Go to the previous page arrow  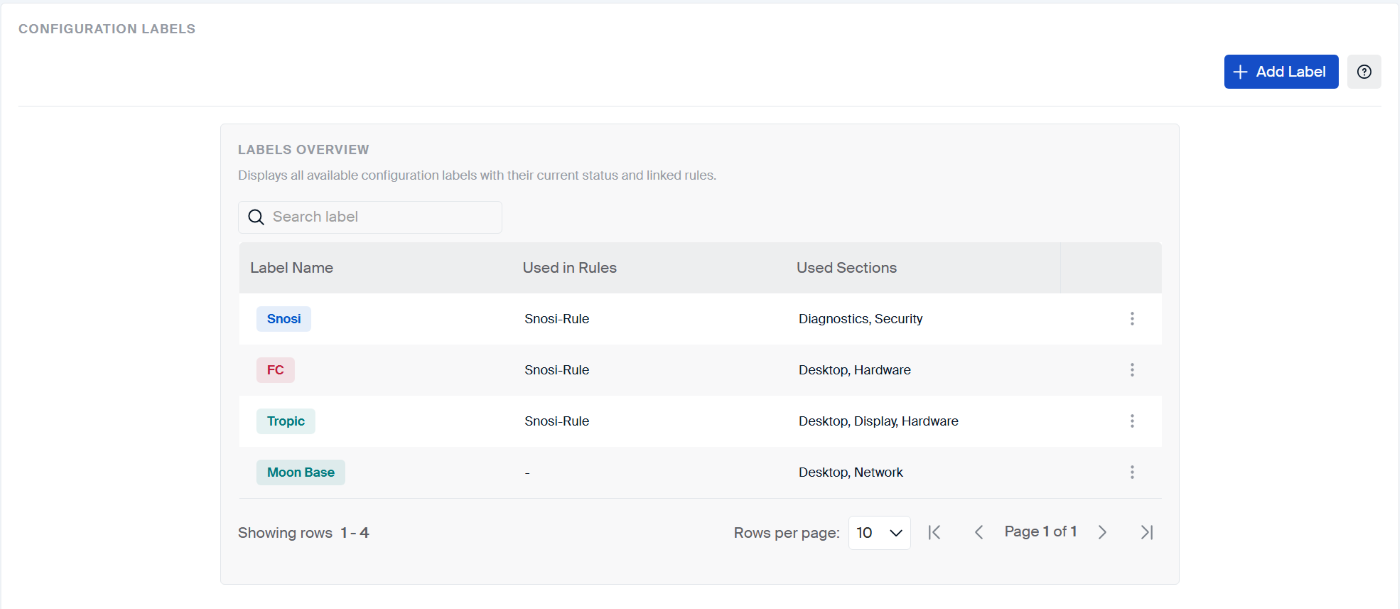[x=979, y=532]
